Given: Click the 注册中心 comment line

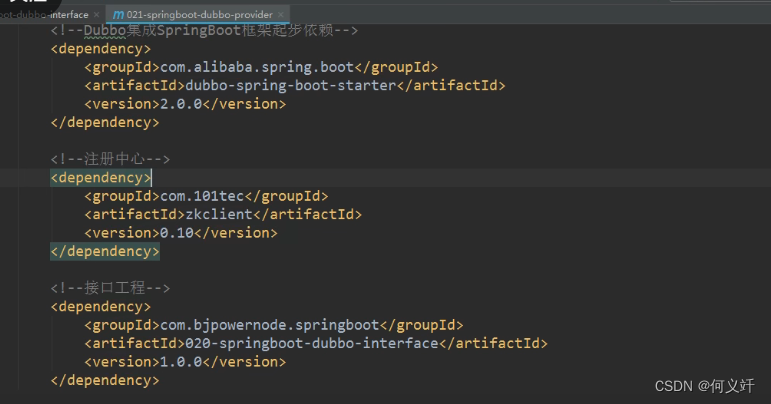Looking at the screenshot, I should tap(110, 159).
